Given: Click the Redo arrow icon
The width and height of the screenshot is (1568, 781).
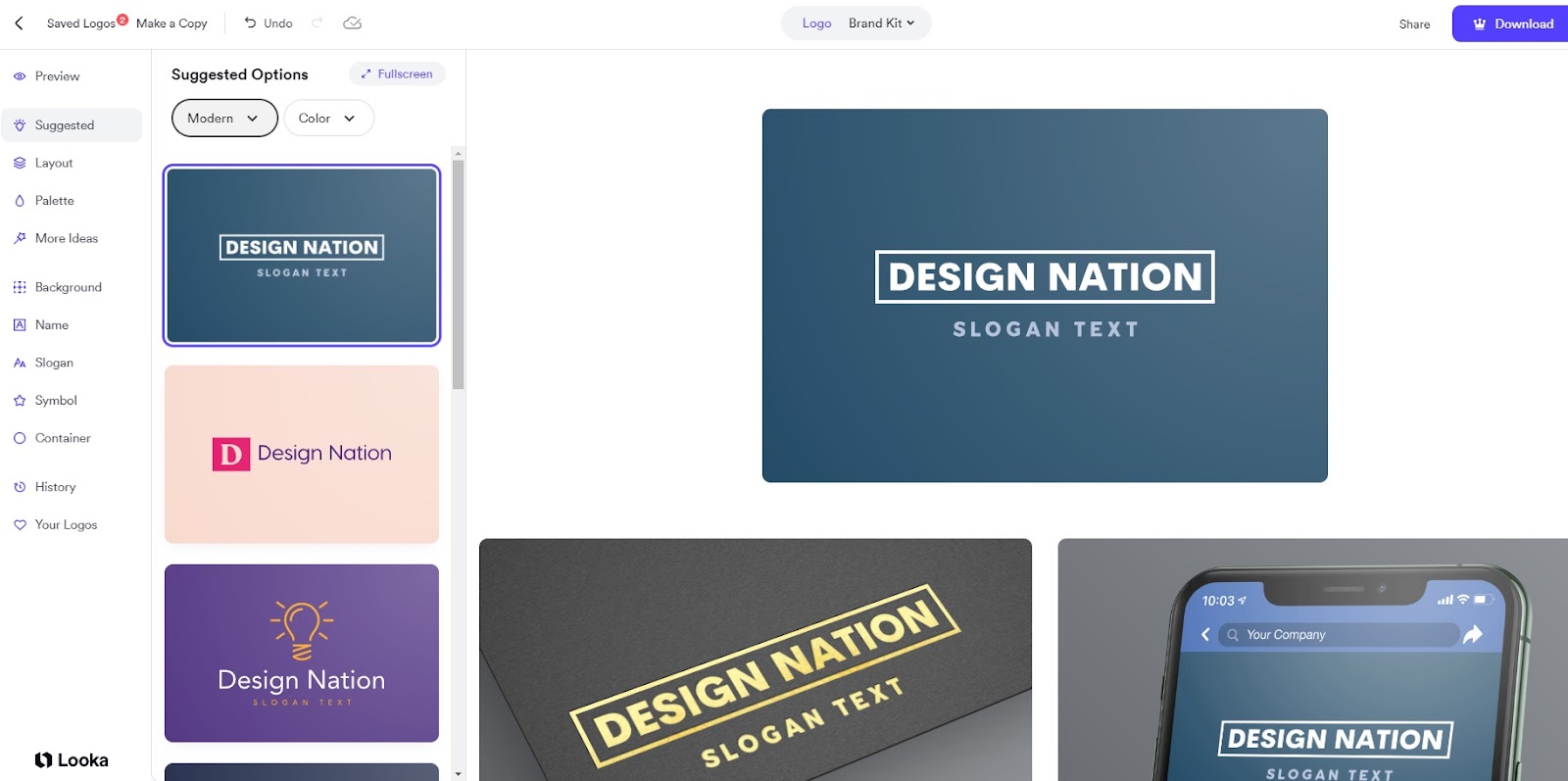Looking at the screenshot, I should (x=317, y=23).
